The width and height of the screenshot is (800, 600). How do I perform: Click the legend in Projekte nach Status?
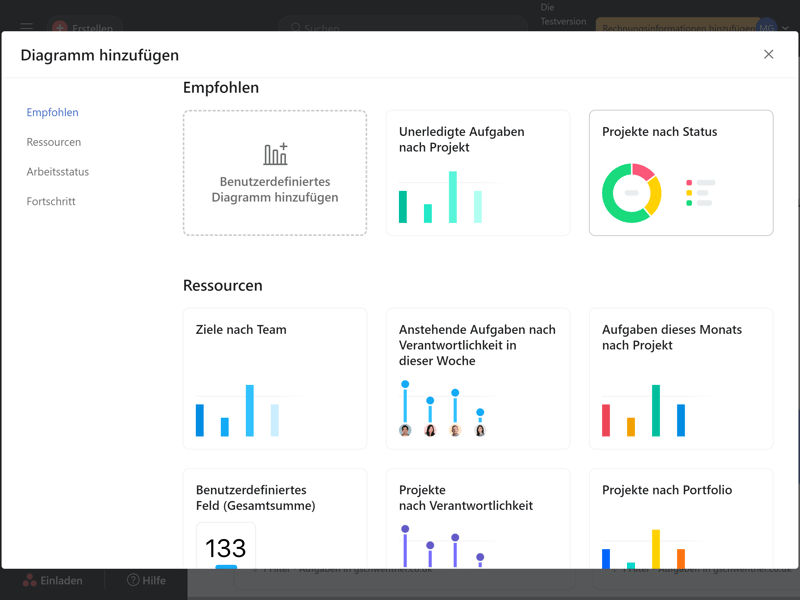click(x=701, y=193)
